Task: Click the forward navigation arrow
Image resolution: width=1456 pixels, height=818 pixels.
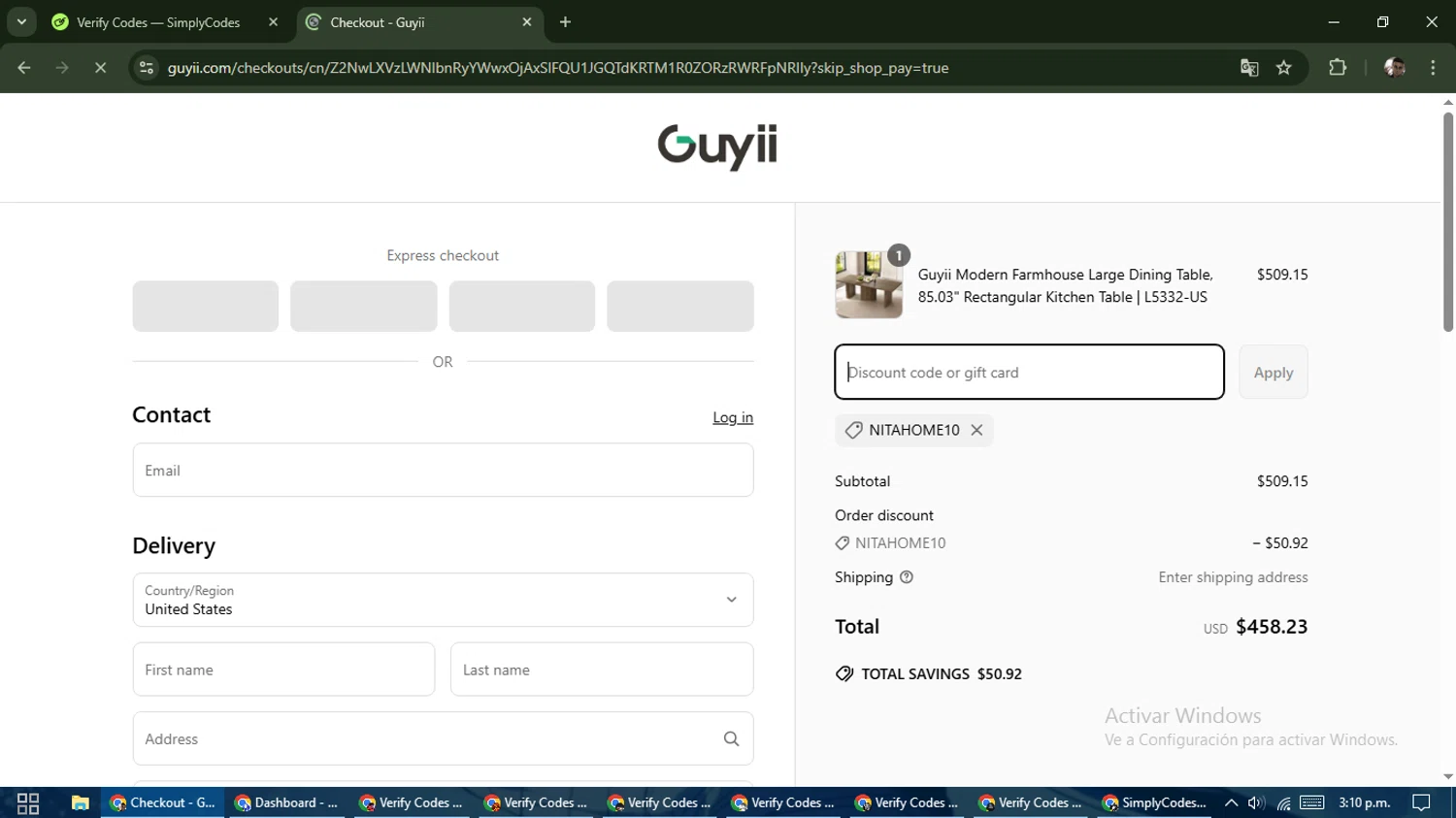Action: point(62,68)
